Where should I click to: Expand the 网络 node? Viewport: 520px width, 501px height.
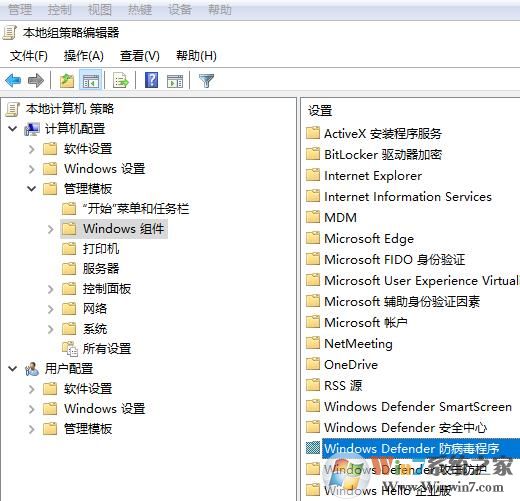click(x=51, y=309)
